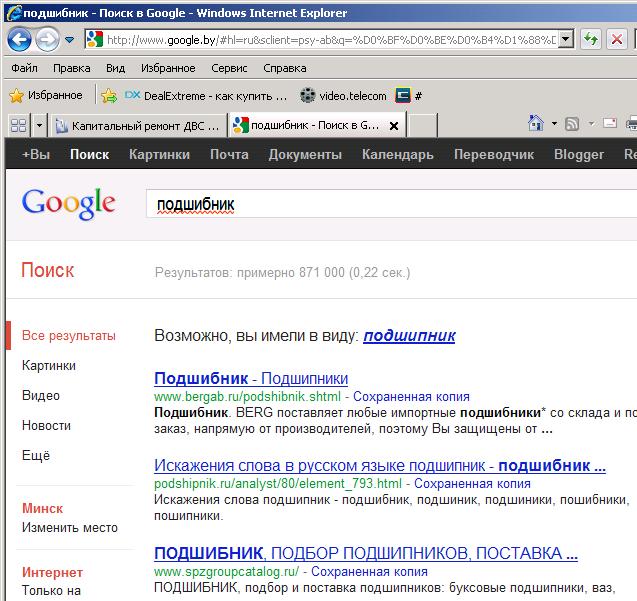
Task: Click Поиск in Google top bar
Action: (89, 154)
